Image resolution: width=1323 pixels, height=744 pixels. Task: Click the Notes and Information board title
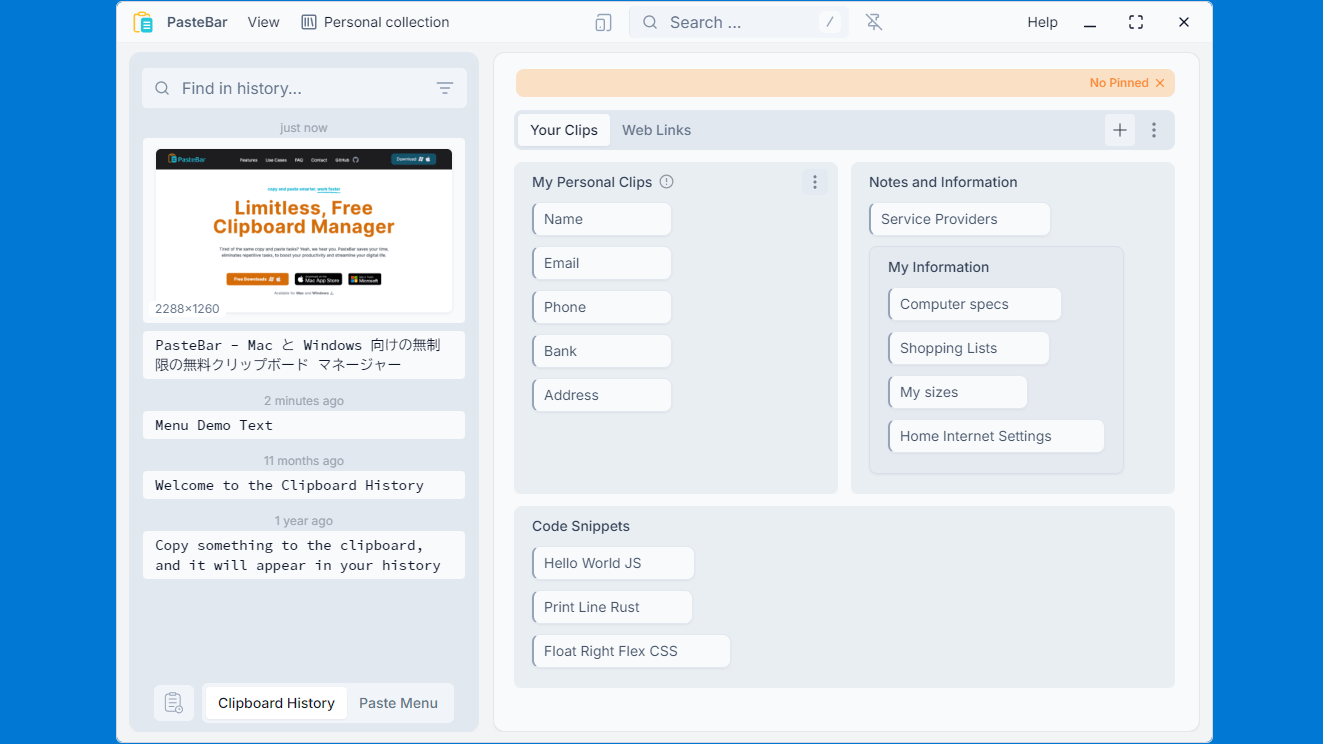click(943, 182)
